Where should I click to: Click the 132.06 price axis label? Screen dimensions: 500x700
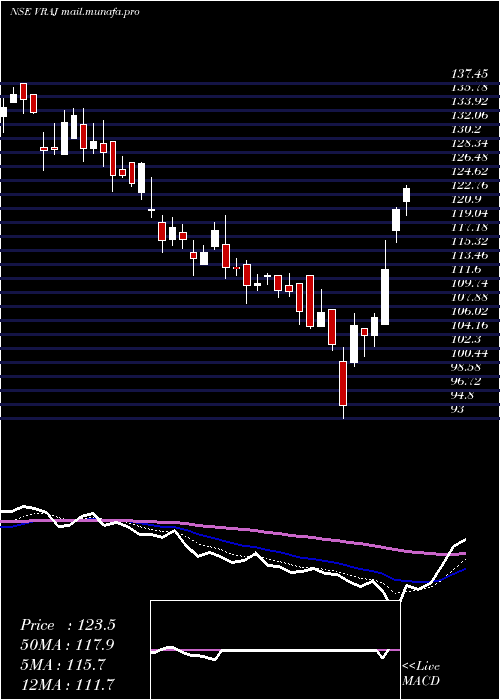point(469,116)
